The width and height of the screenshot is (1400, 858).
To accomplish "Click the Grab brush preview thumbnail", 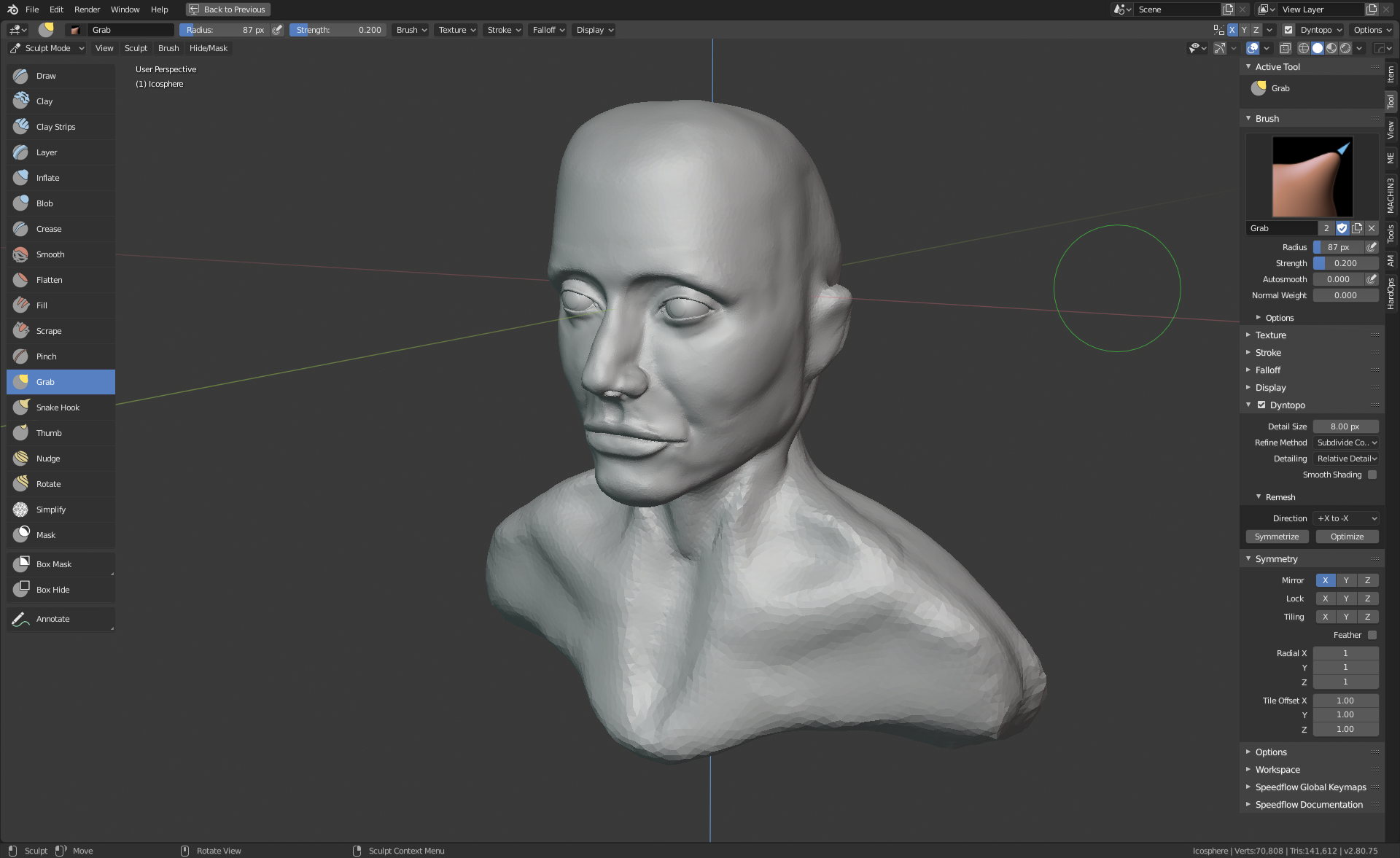I will pos(1312,177).
